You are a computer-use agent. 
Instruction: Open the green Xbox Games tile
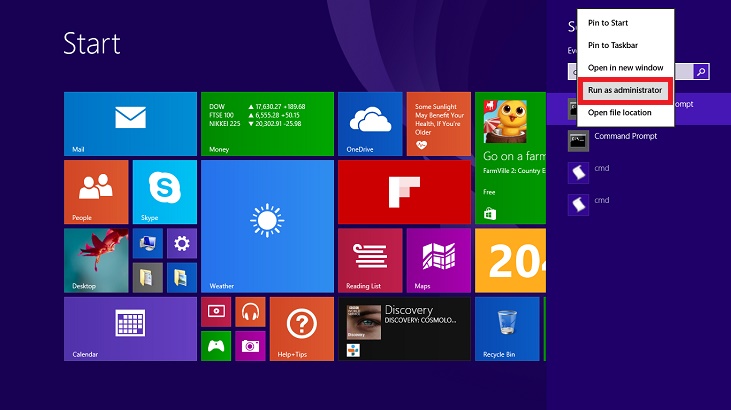point(216,346)
